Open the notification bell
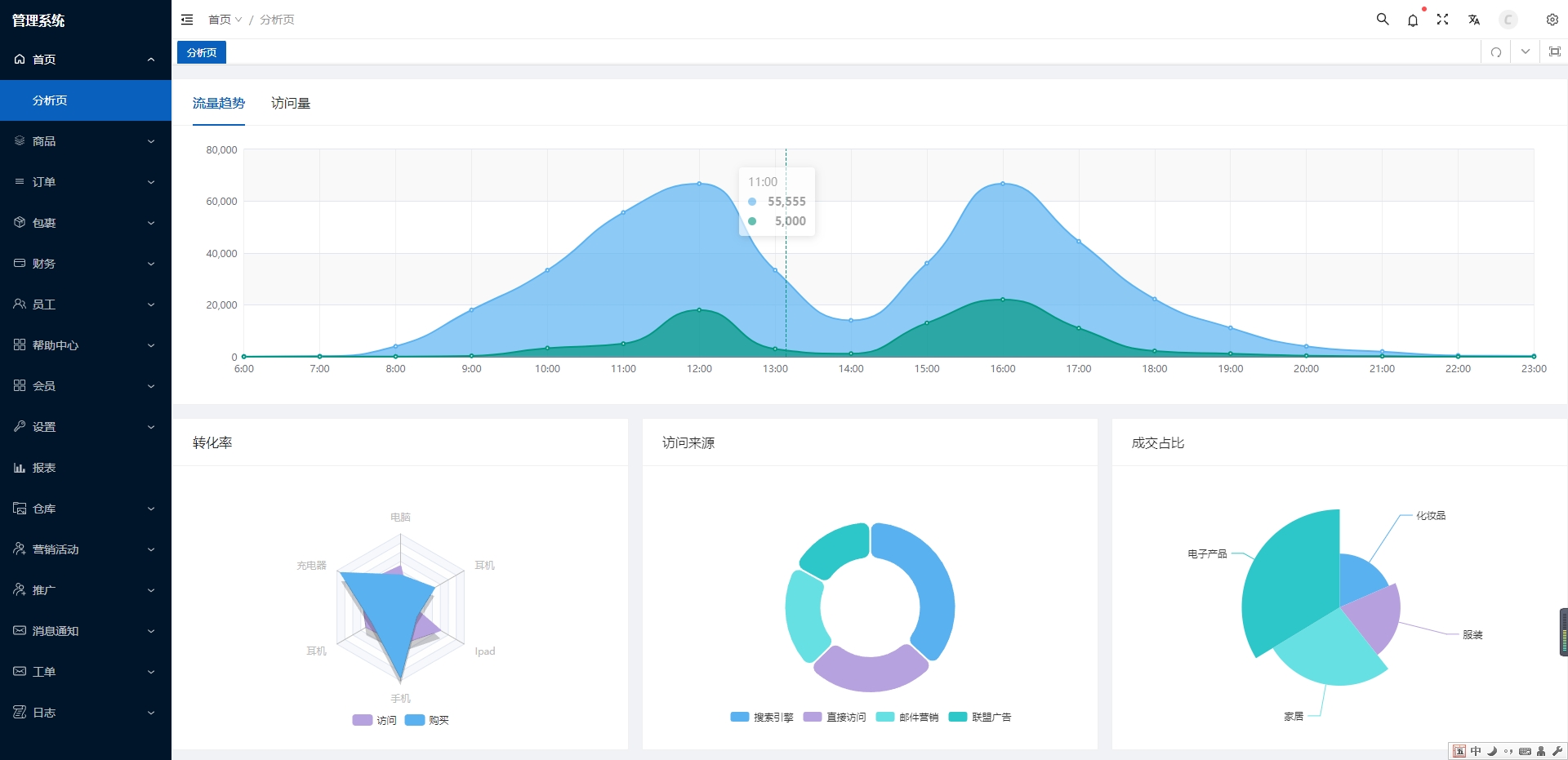Viewport: 1568px width, 760px height. pyautogui.click(x=1413, y=20)
